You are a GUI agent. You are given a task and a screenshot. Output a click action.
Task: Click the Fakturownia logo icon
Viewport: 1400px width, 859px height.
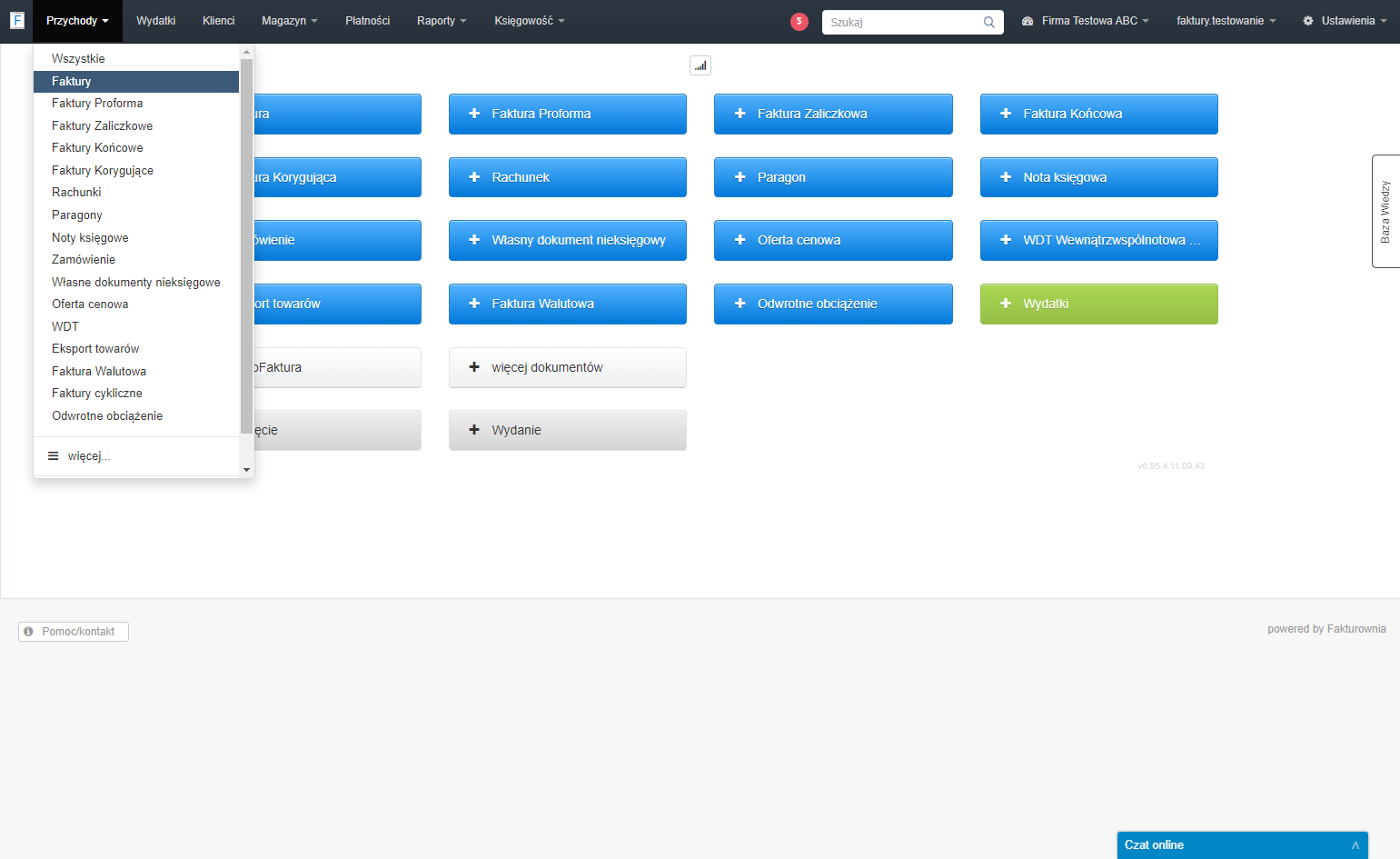click(x=16, y=20)
